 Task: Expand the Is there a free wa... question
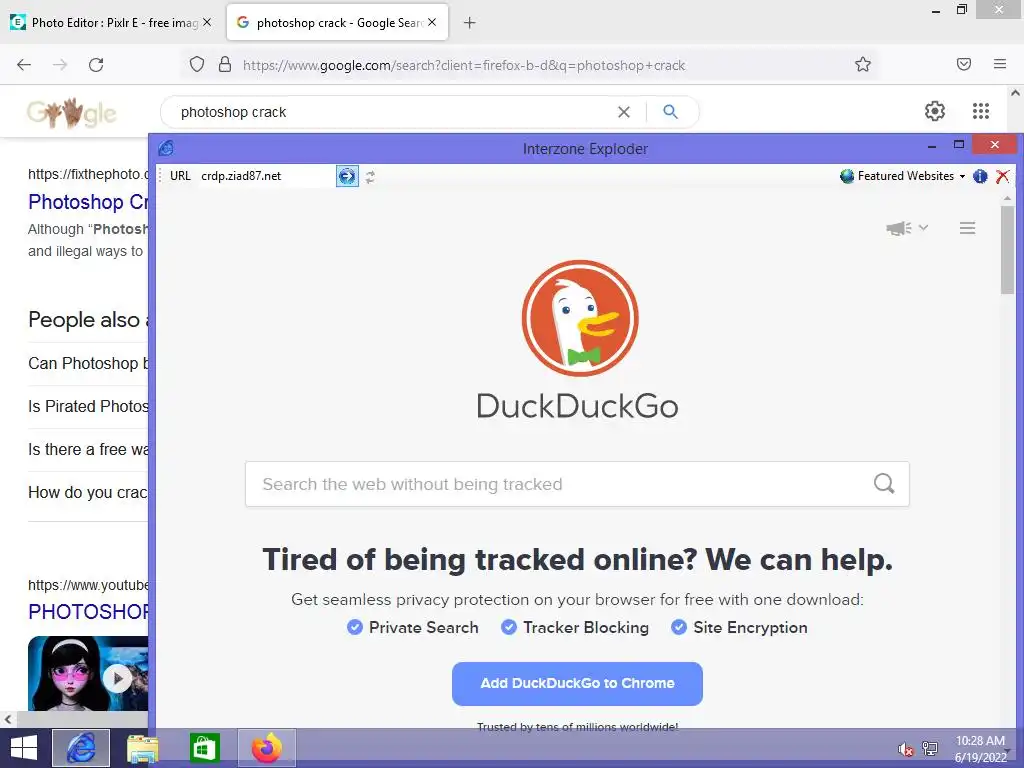[88, 449]
